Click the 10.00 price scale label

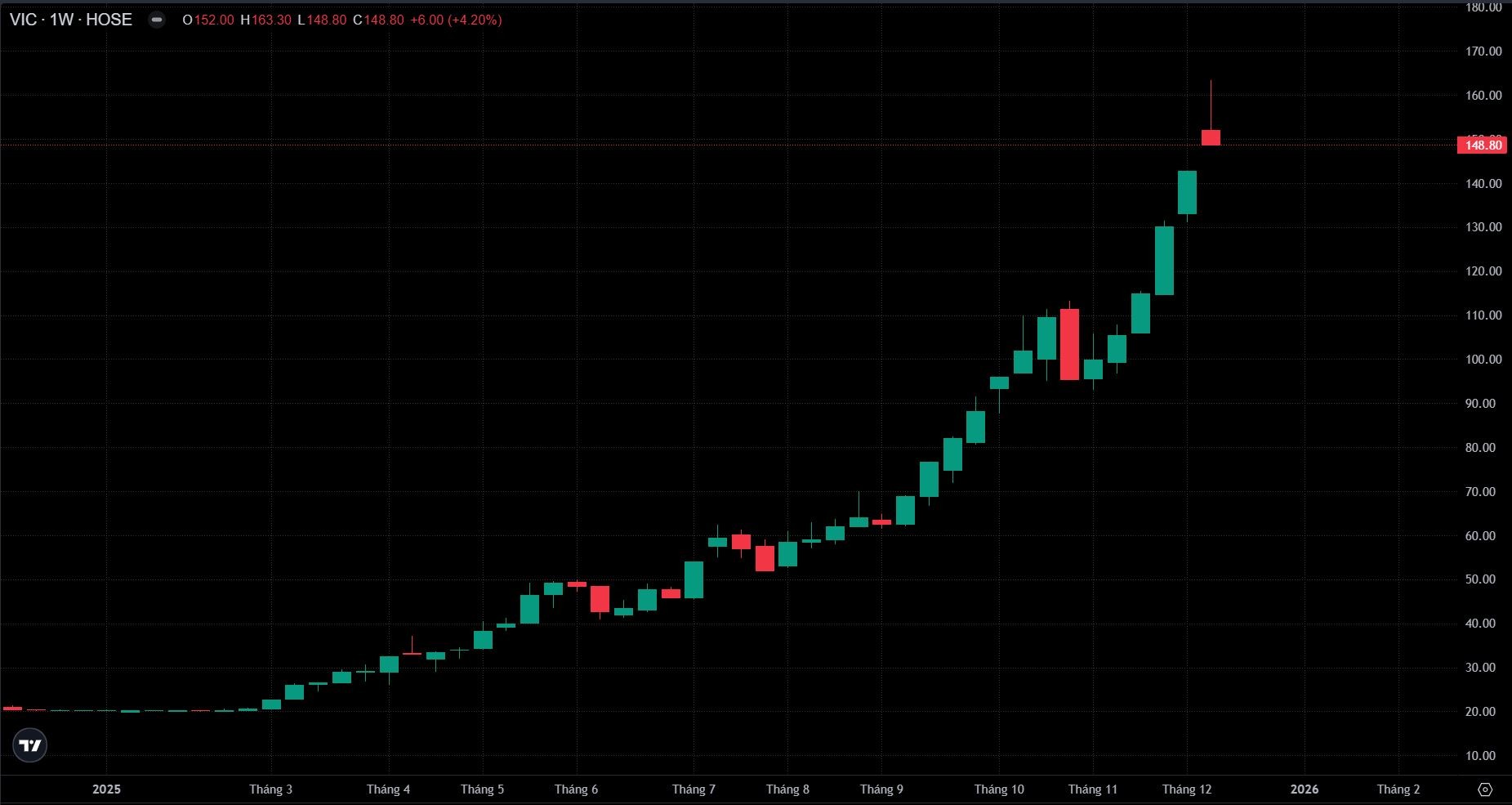(x=1483, y=756)
